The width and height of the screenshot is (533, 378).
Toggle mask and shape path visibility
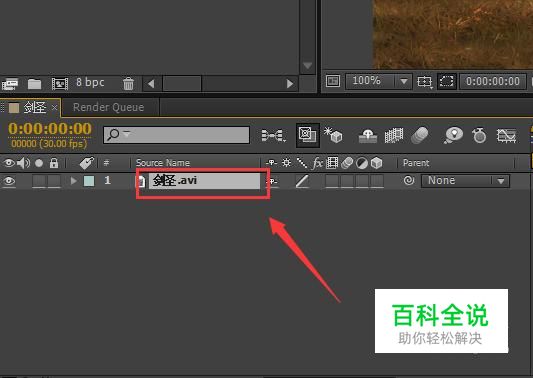(x=446, y=82)
